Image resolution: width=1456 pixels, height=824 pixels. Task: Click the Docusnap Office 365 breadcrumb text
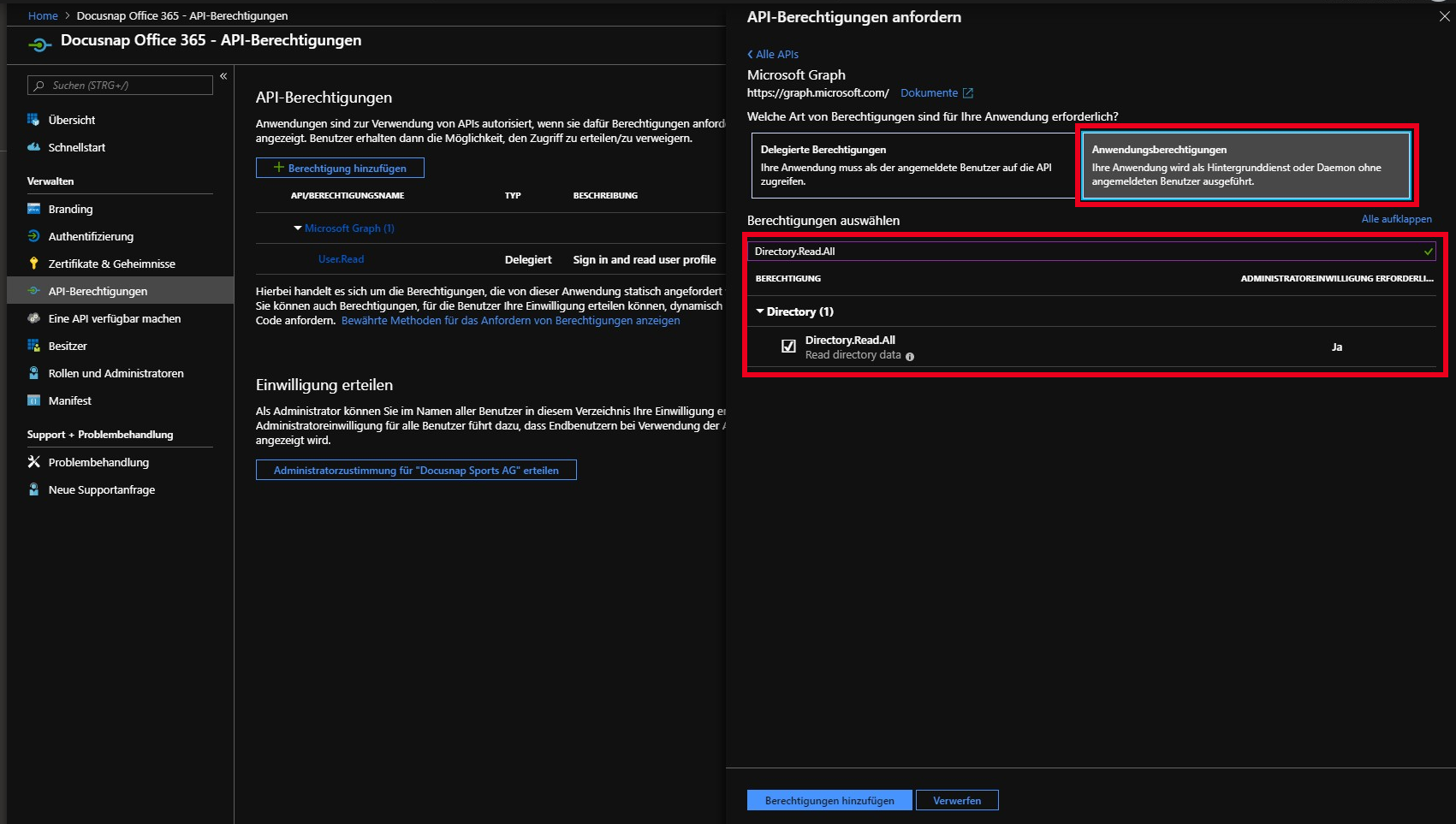tap(182, 15)
